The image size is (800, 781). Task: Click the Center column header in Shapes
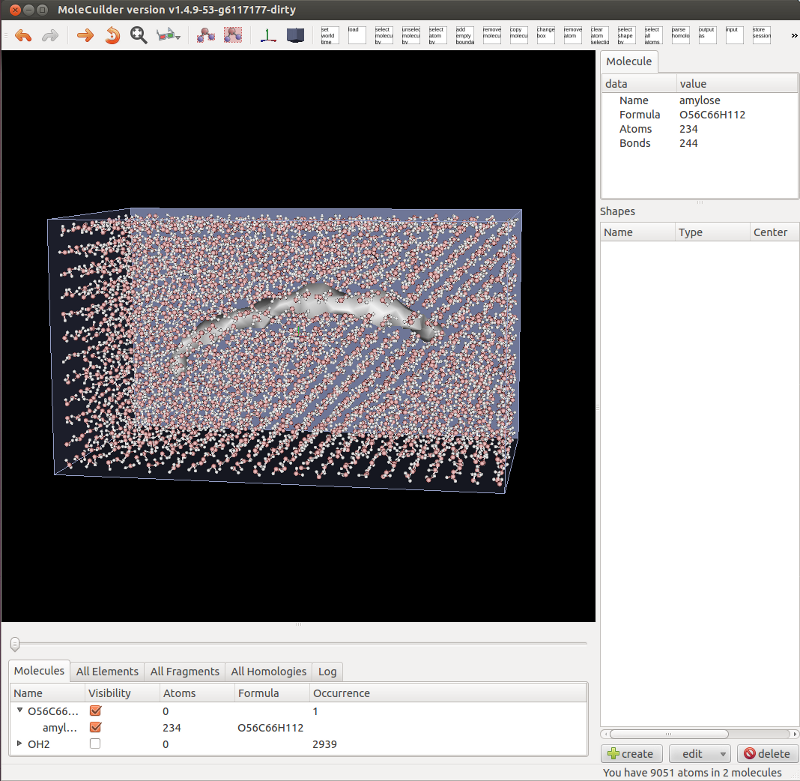click(x=774, y=232)
